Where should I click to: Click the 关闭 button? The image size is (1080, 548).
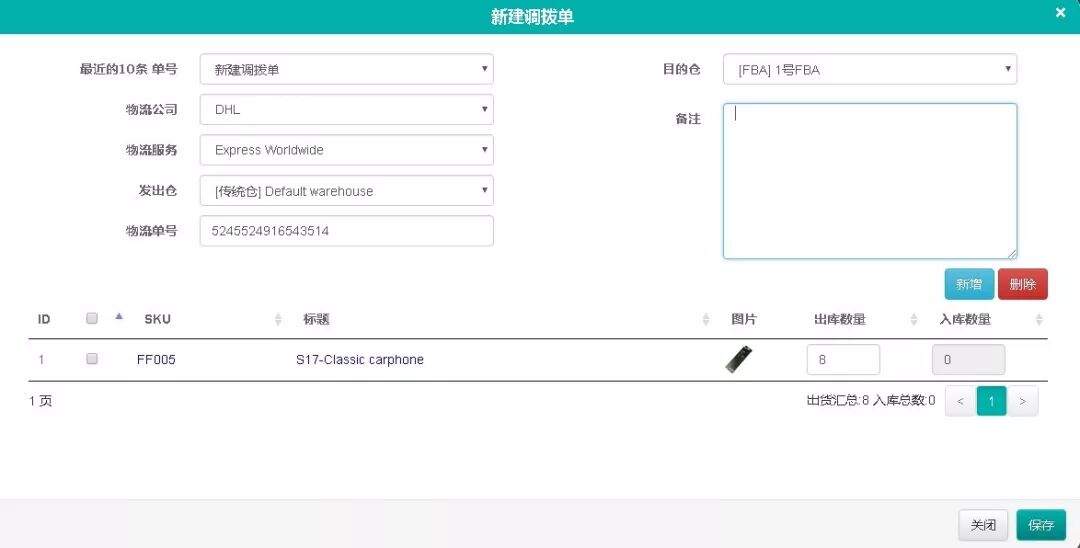tap(983, 525)
